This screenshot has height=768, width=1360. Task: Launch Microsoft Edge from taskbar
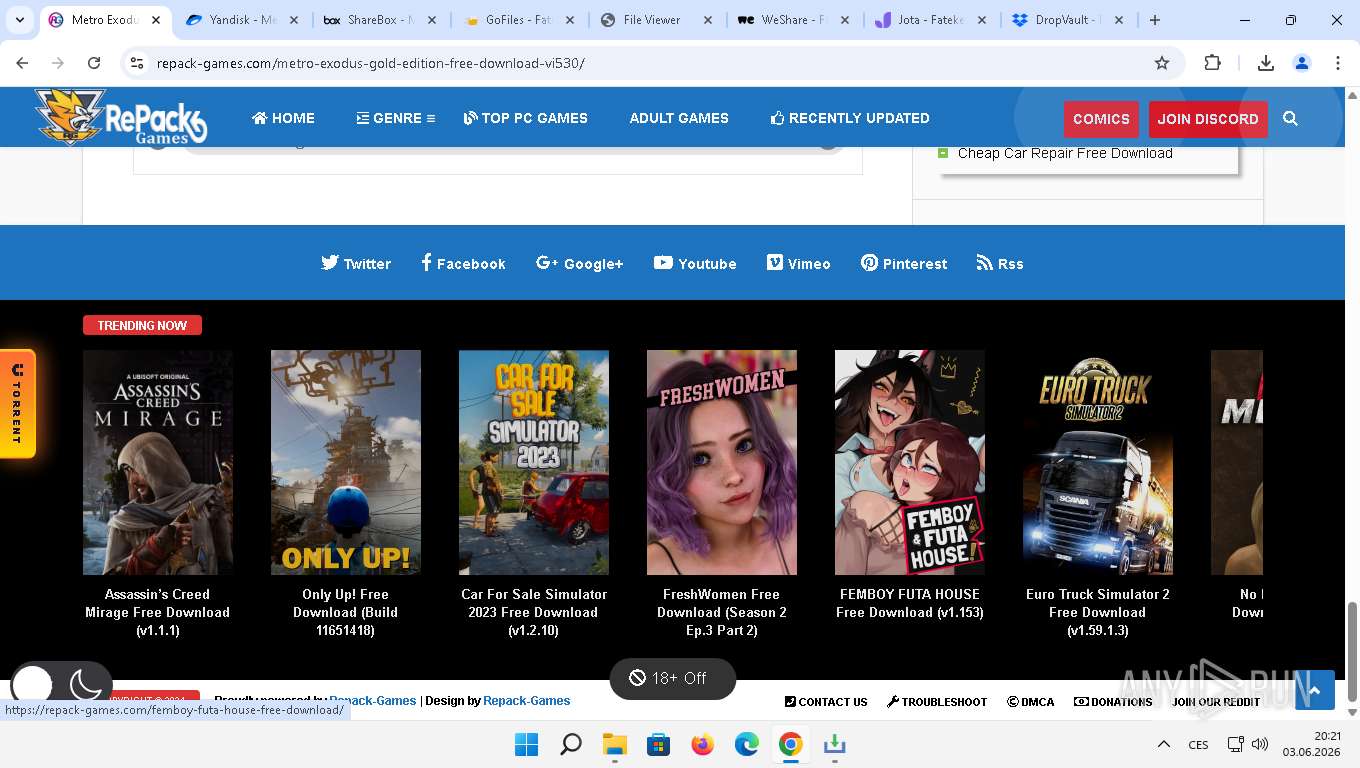click(747, 745)
